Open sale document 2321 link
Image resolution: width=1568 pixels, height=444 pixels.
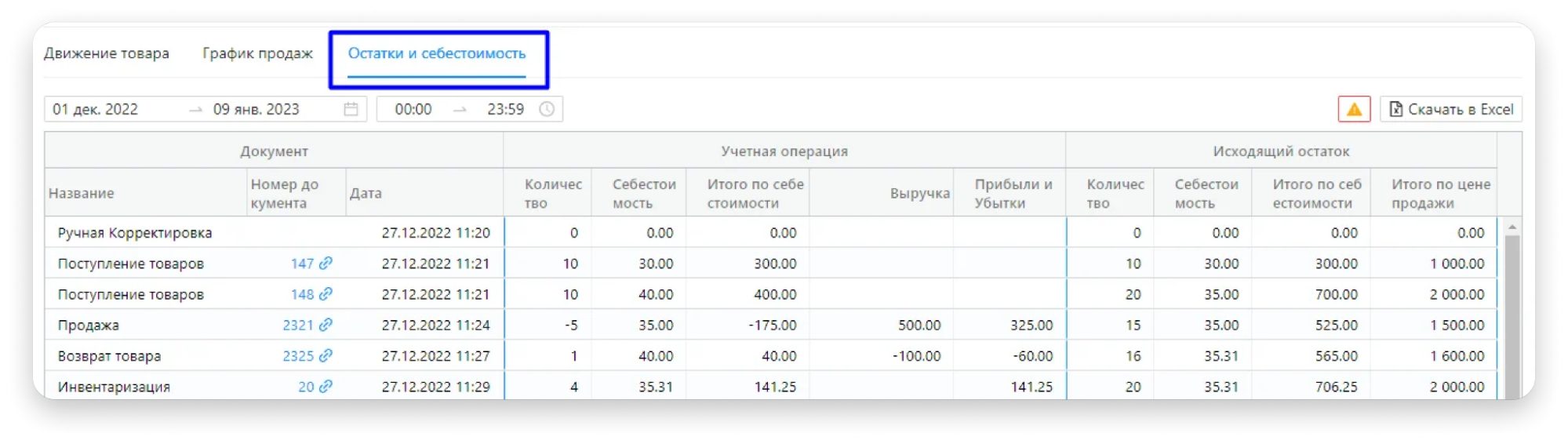[298, 325]
